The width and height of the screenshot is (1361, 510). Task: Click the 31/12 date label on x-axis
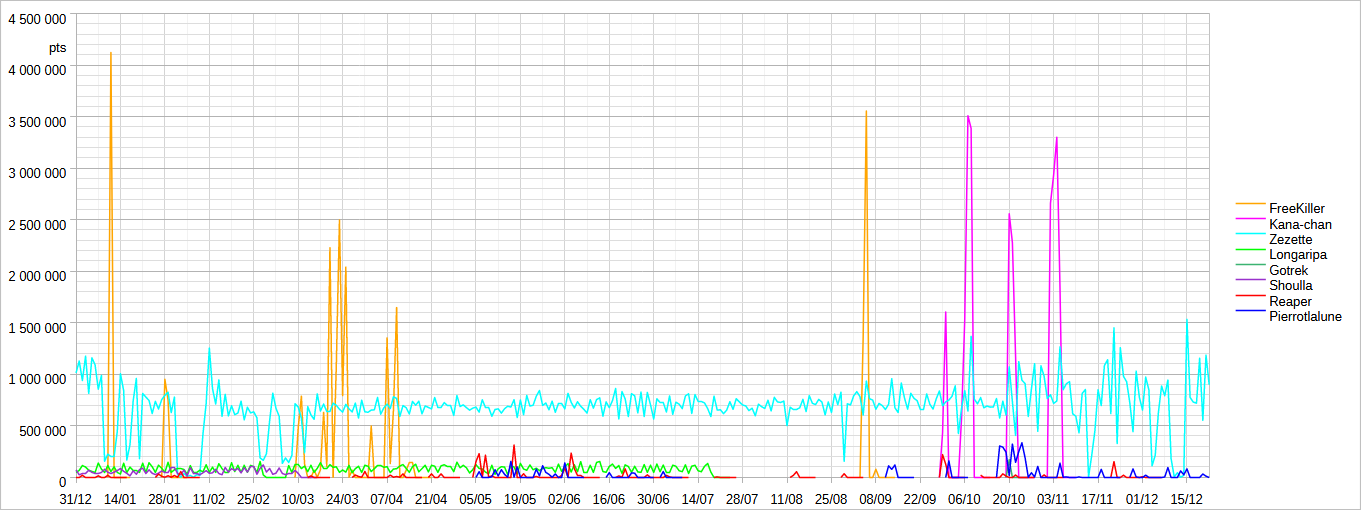pyautogui.click(x=76, y=498)
